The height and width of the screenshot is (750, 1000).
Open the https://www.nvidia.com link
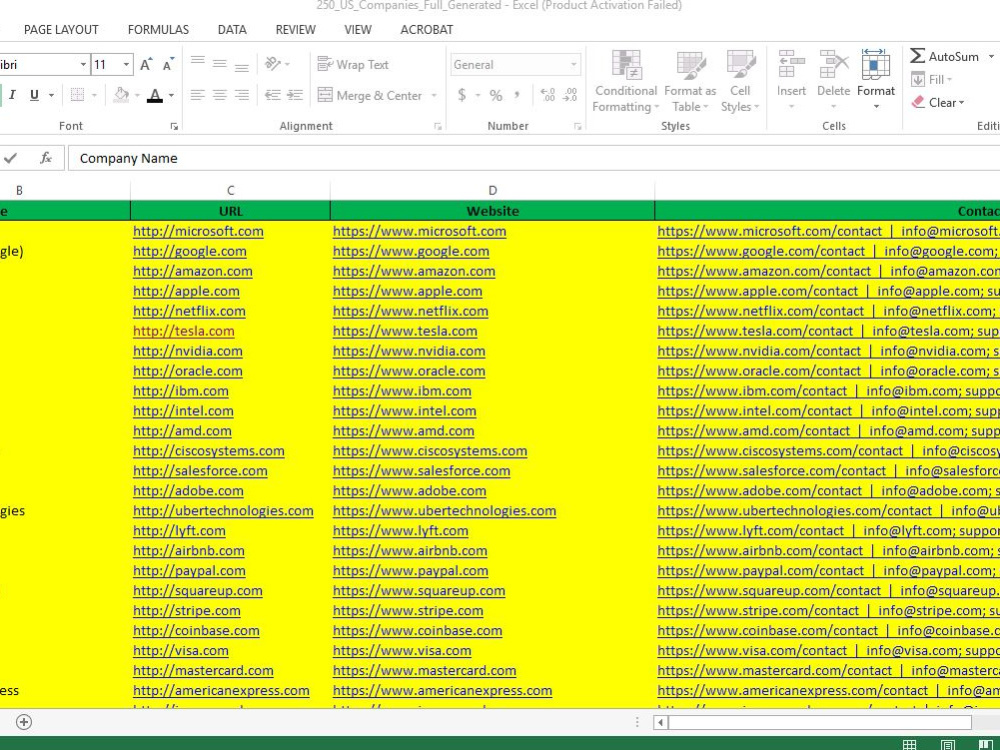(409, 351)
